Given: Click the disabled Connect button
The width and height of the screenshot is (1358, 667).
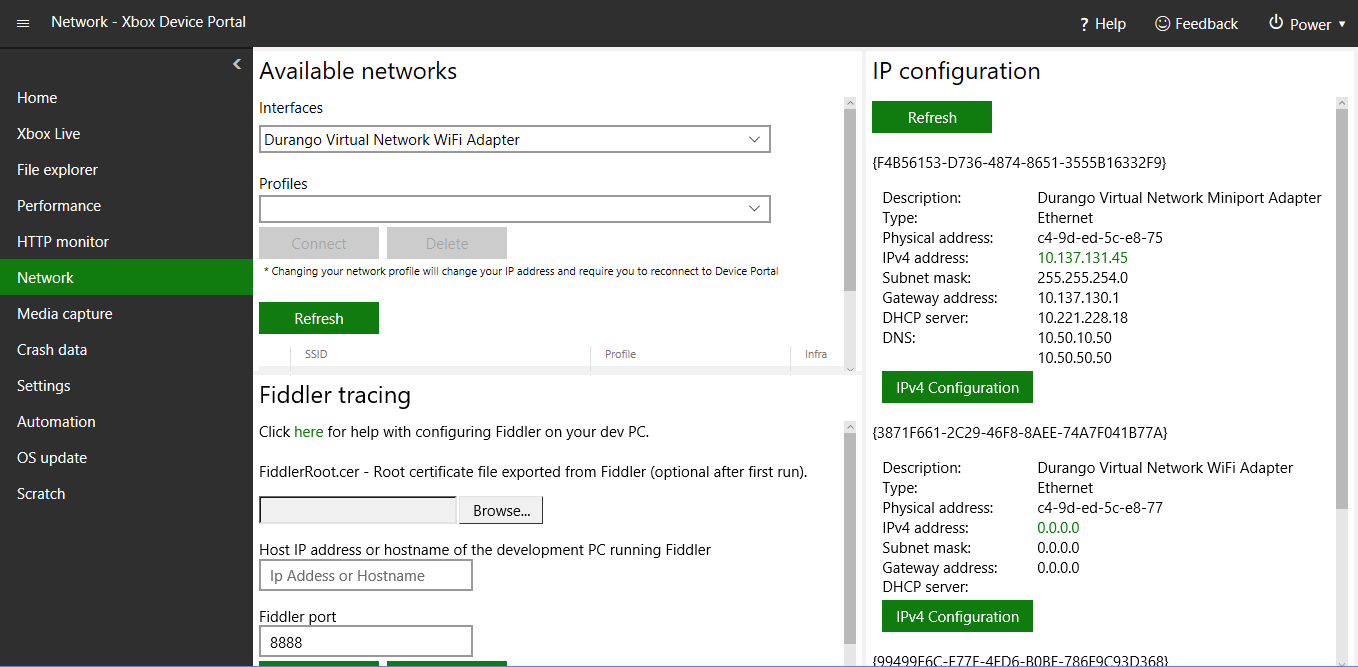Looking at the screenshot, I should pyautogui.click(x=319, y=243).
